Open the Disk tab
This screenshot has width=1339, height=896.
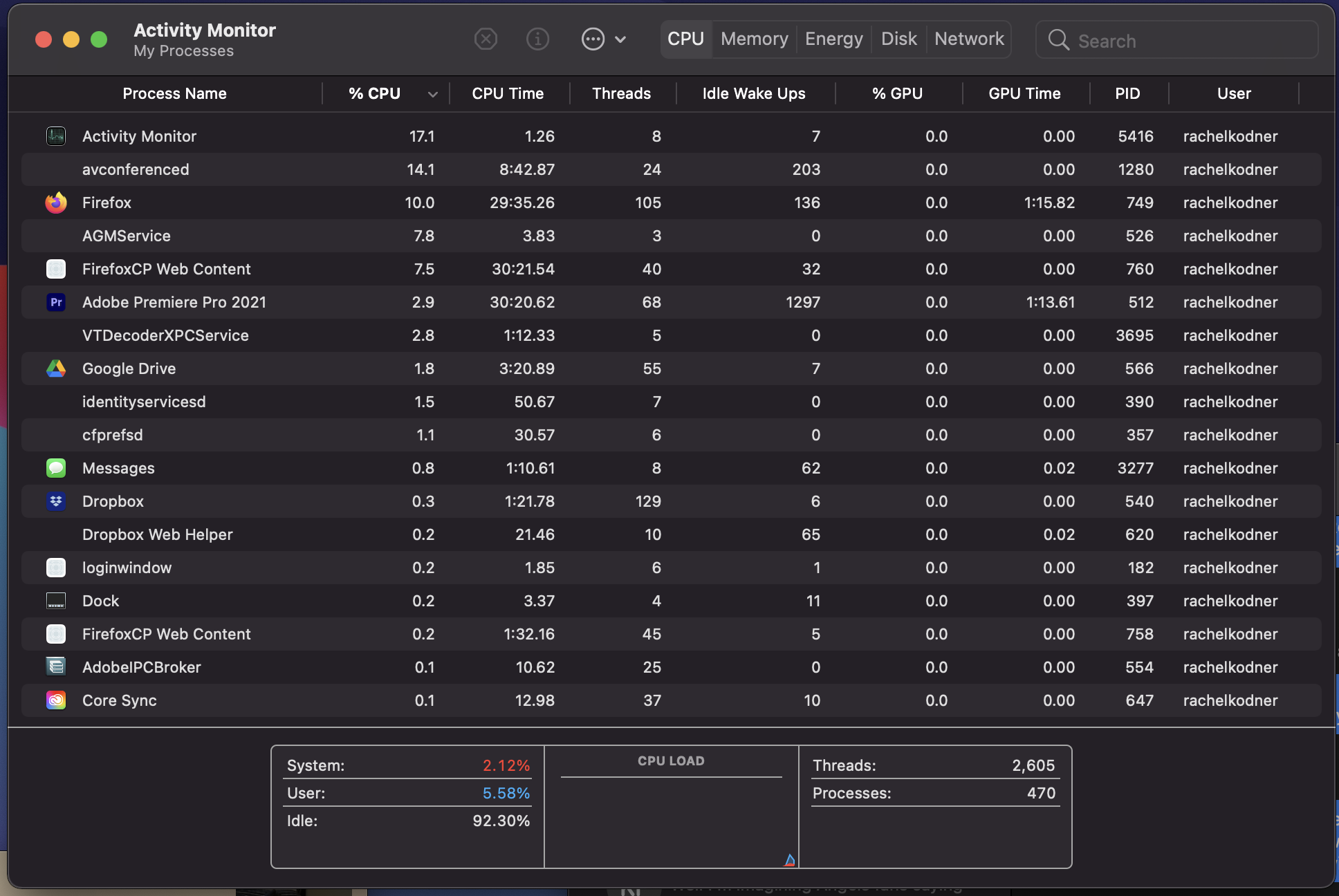tap(898, 39)
